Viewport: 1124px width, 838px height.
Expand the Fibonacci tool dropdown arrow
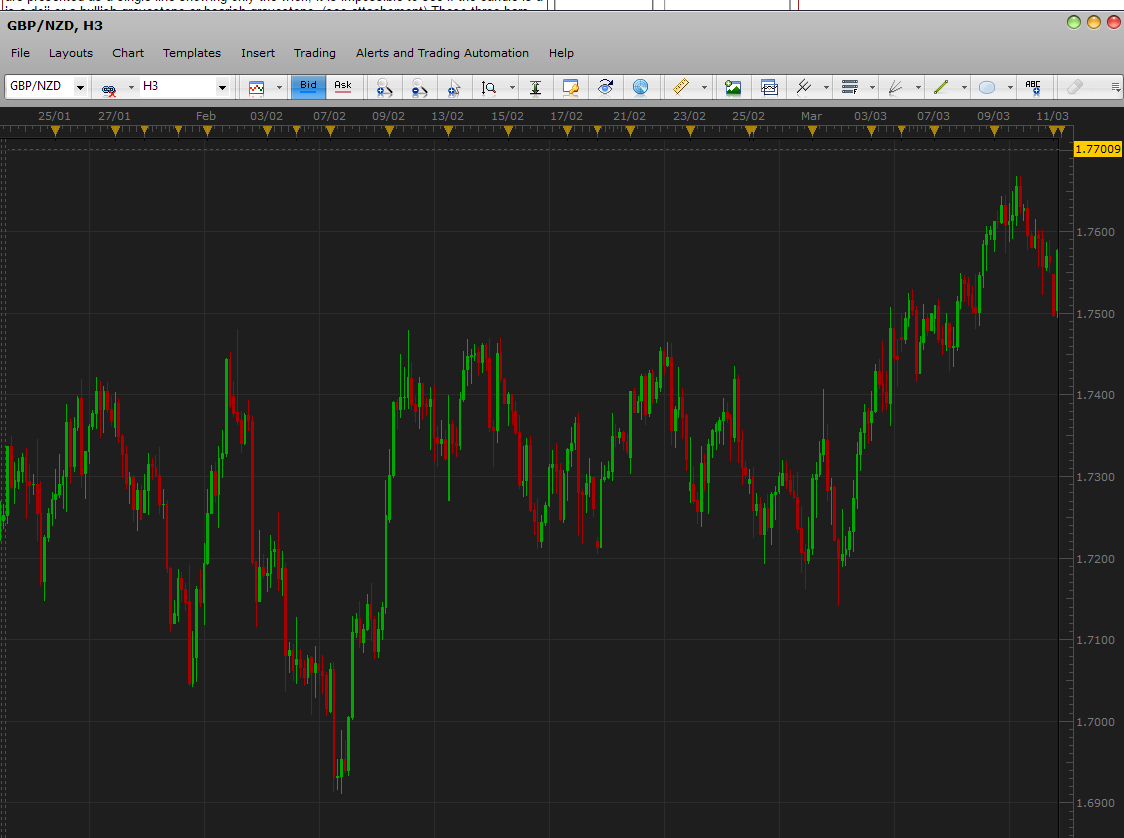tap(872, 87)
